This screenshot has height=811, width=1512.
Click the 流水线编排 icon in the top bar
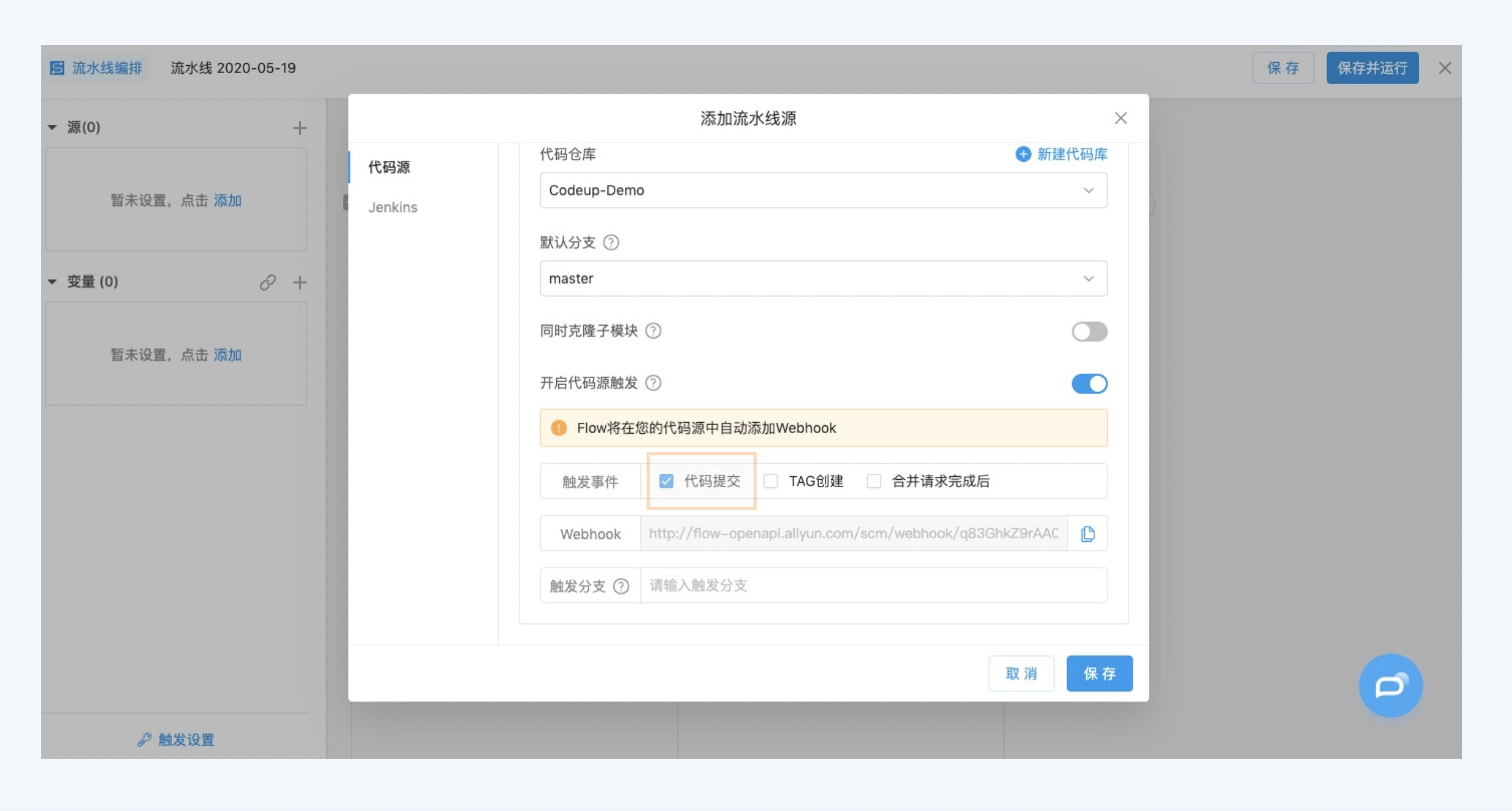click(57, 68)
